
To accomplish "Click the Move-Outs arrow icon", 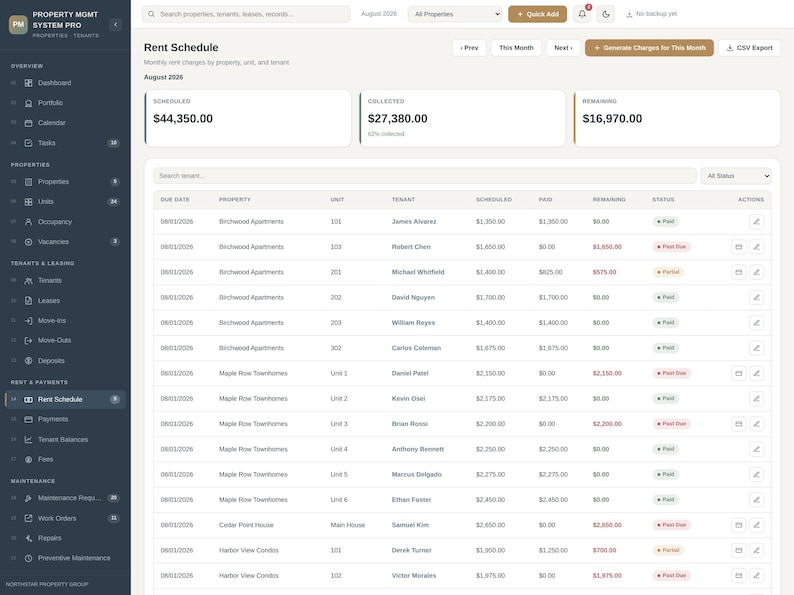I will point(28,340).
